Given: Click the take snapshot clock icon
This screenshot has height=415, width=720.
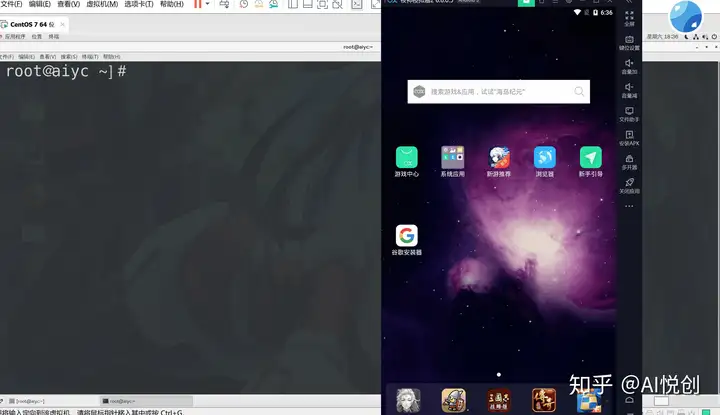Looking at the screenshot, I should pyautogui.click(x=244, y=4).
